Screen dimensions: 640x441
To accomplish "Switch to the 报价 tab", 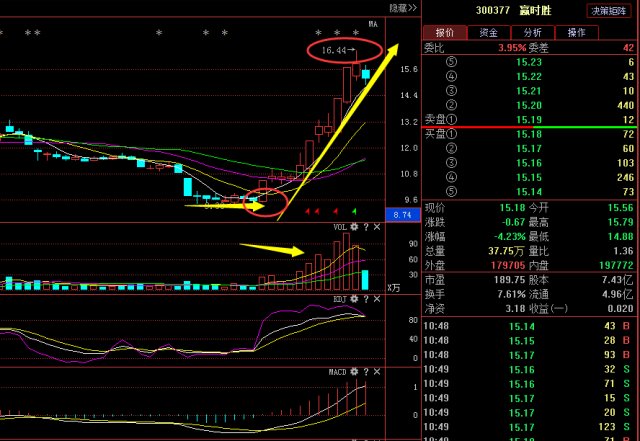I will [x=445, y=33].
